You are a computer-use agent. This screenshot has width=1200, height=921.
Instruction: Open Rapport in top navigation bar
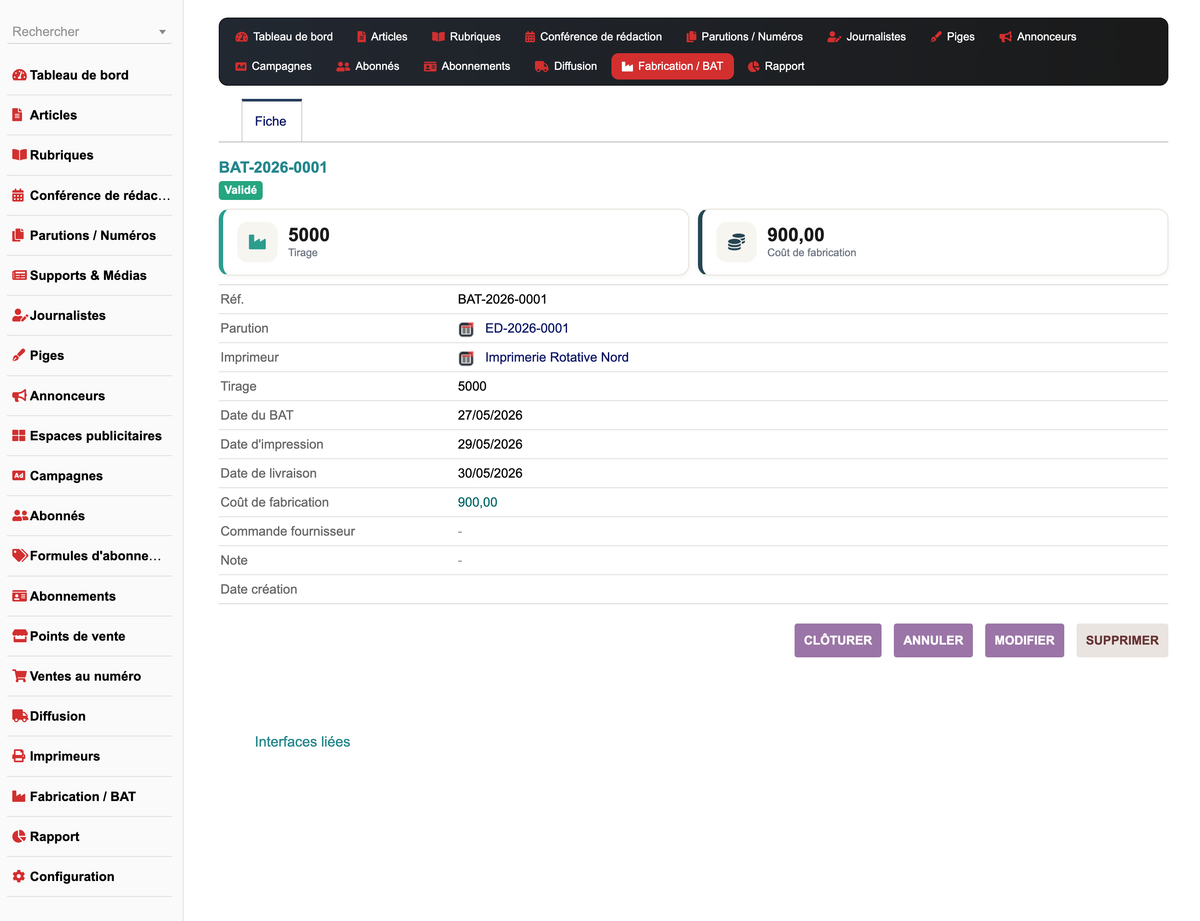click(776, 66)
